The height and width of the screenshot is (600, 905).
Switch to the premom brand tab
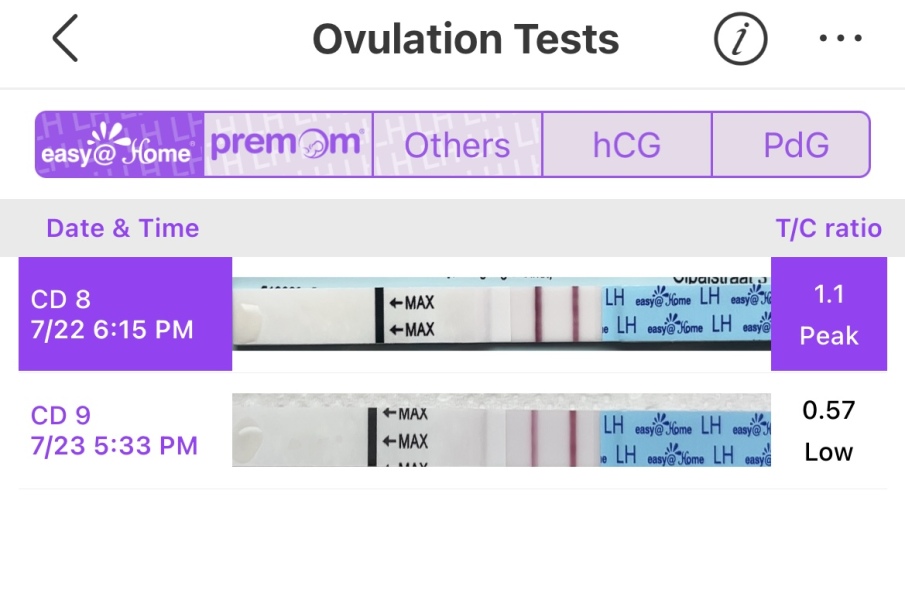click(288, 145)
